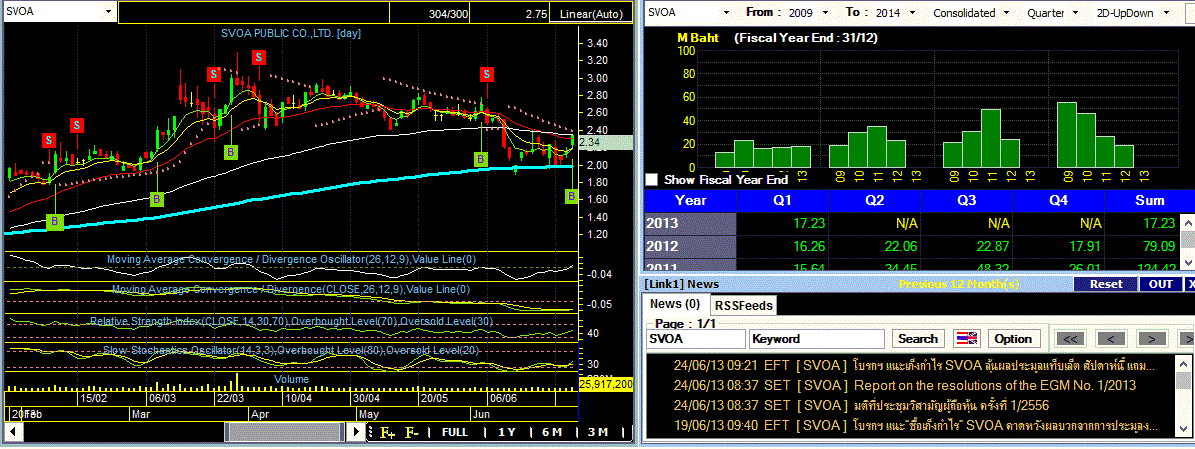Go to previous news page with < button

click(x=1111, y=338)
